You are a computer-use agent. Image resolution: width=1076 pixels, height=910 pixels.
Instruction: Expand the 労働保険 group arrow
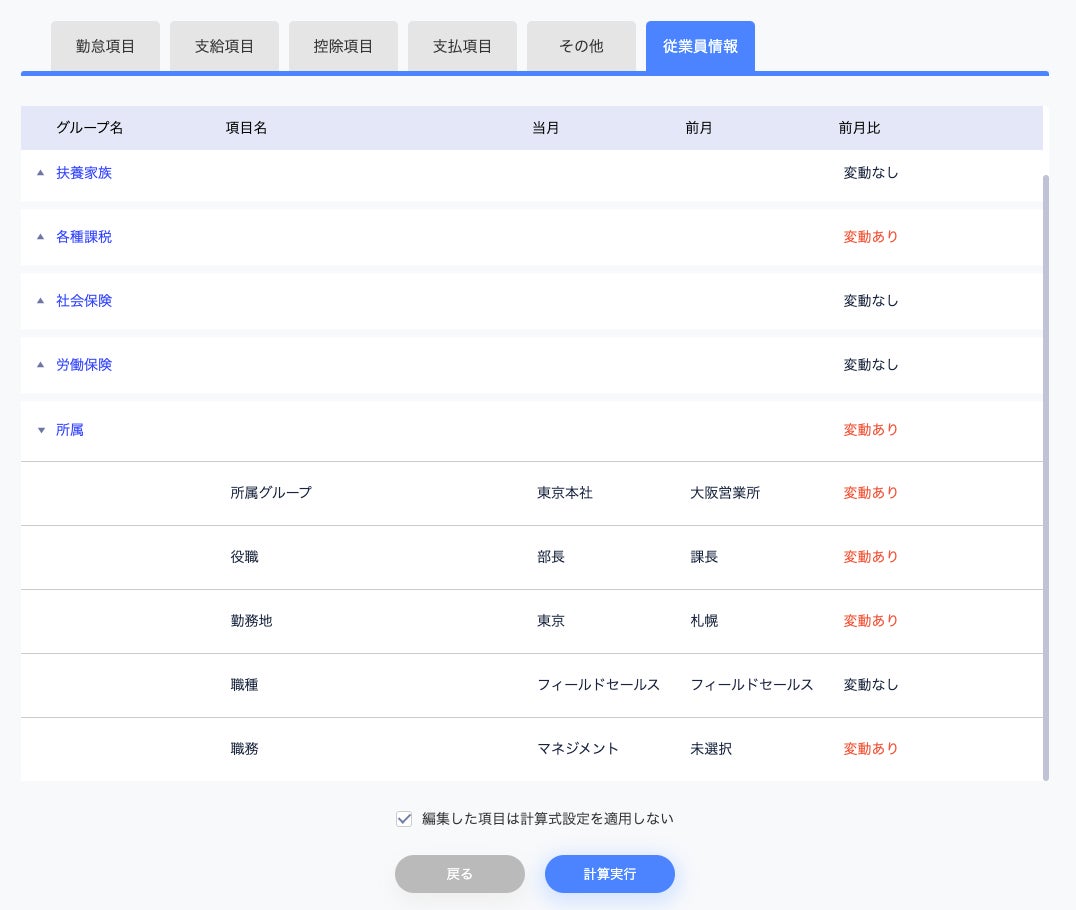pos(40,364)
